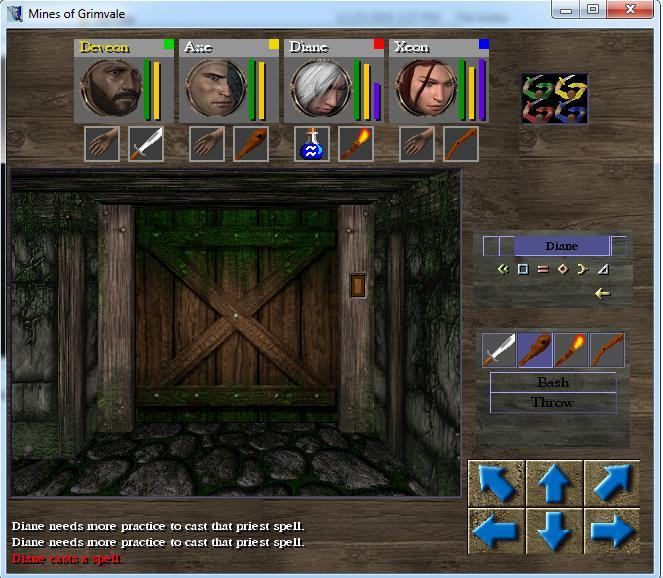Click the red 'Diane casts a spell' message
The width and height of the screenshot is (663, 578).
tap(67, 559)
